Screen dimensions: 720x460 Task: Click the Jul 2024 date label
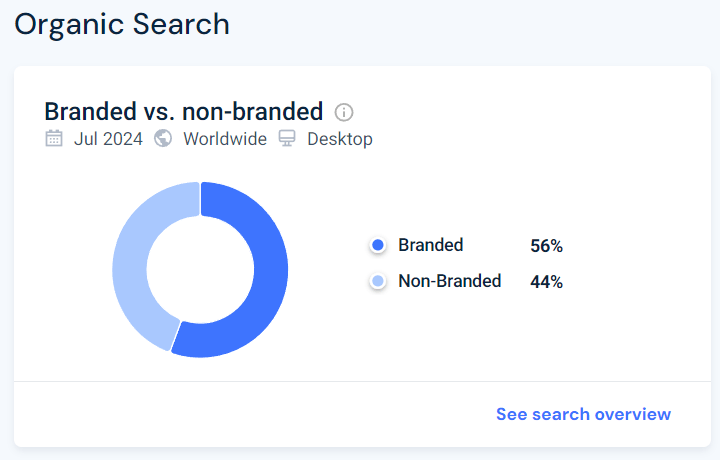pyautogui.click(x=110, y=139)
